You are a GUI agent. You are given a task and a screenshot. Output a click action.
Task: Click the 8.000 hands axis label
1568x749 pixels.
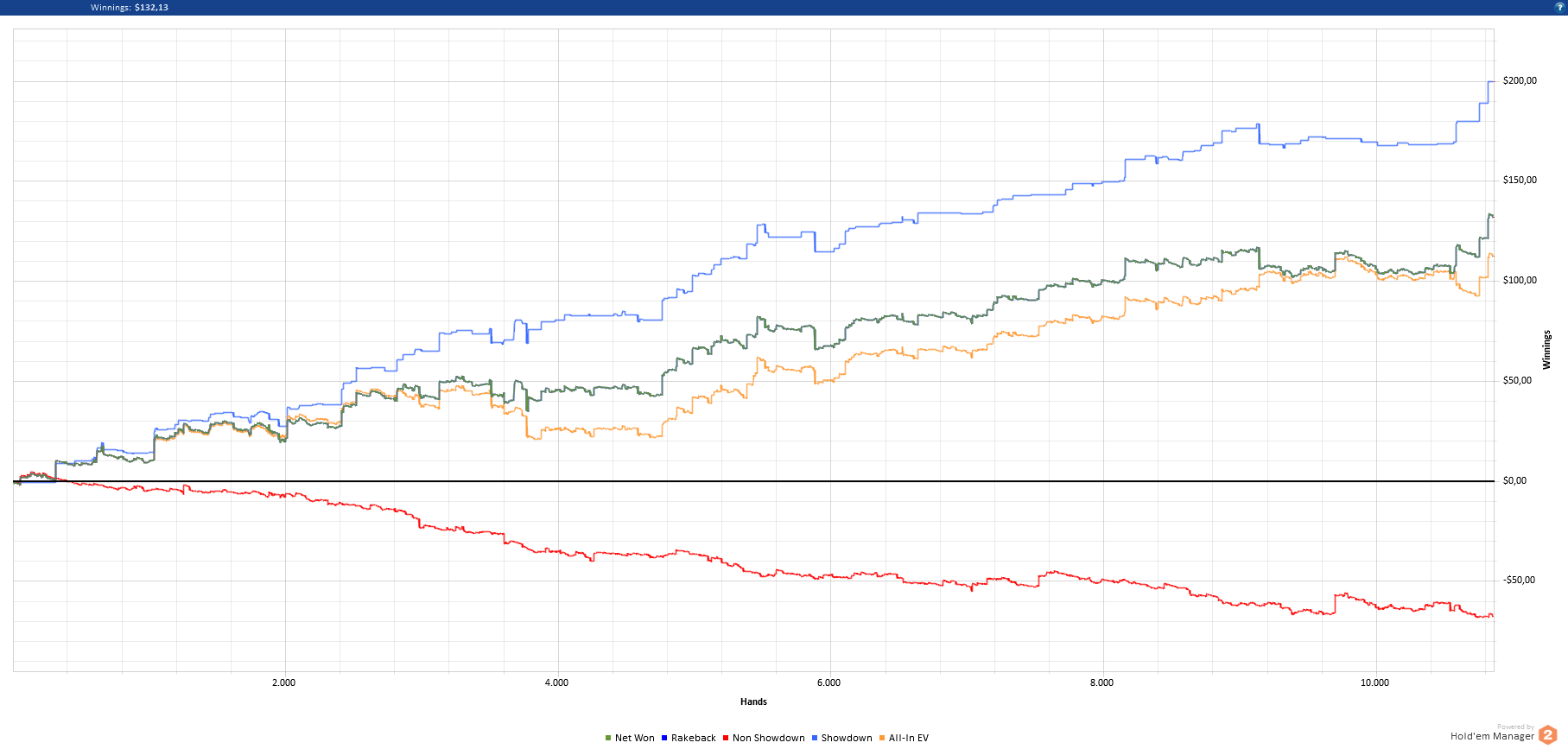coord(1102,682)
